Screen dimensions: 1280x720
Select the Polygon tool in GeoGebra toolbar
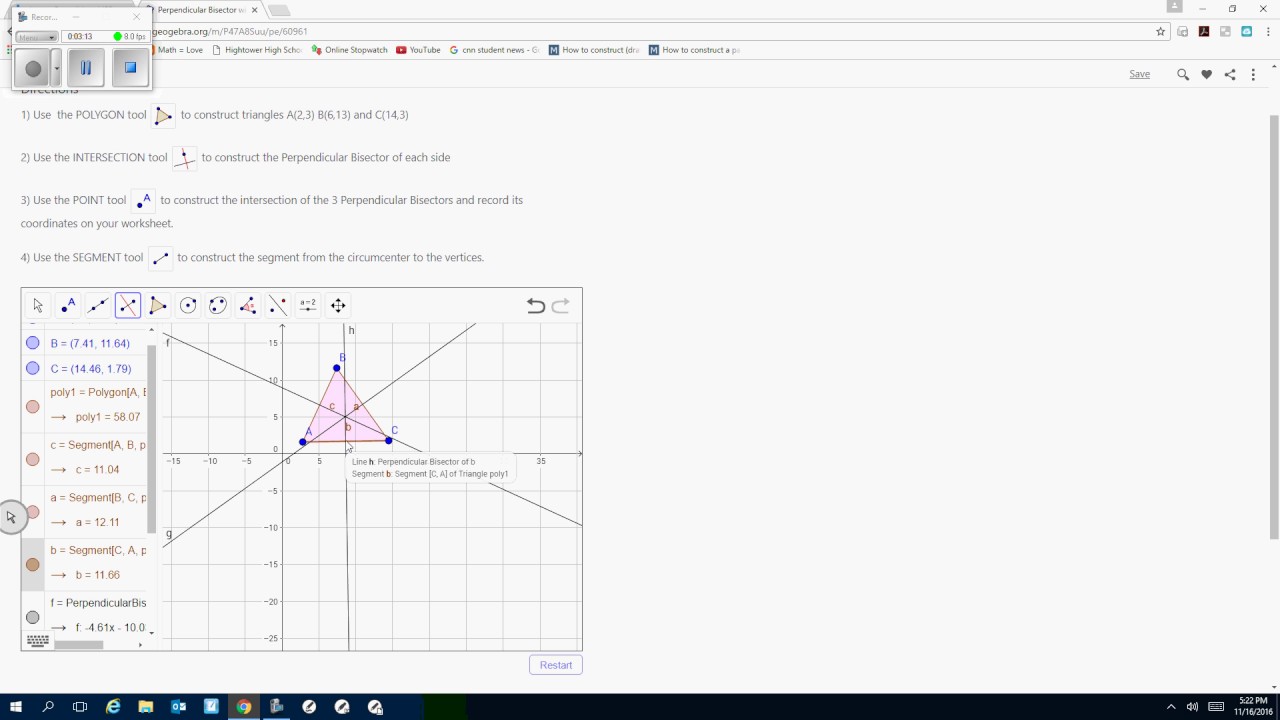(158, 305)
